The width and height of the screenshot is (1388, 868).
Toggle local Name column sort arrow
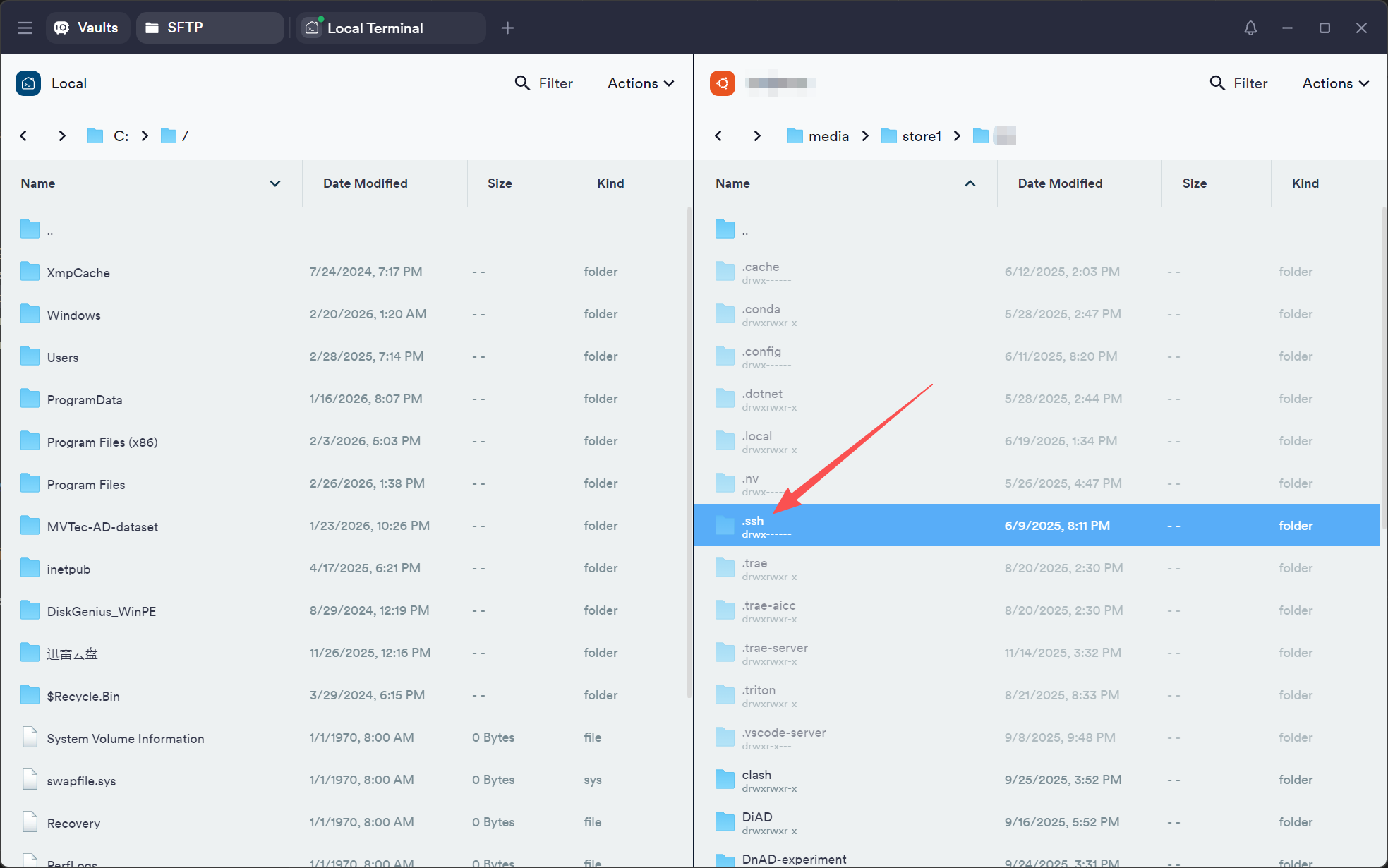(275, 183)
